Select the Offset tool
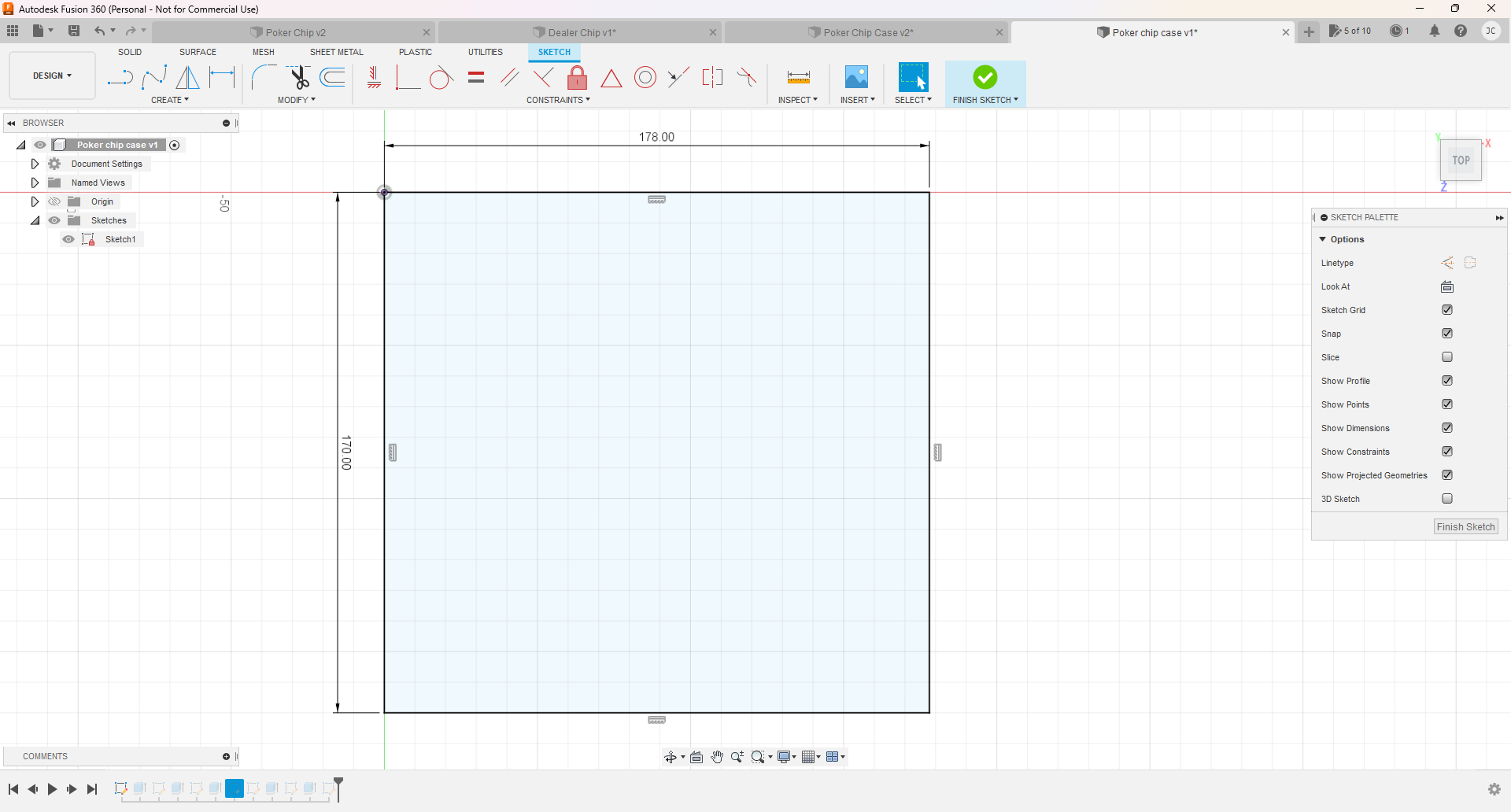 (x=333, y=77)
